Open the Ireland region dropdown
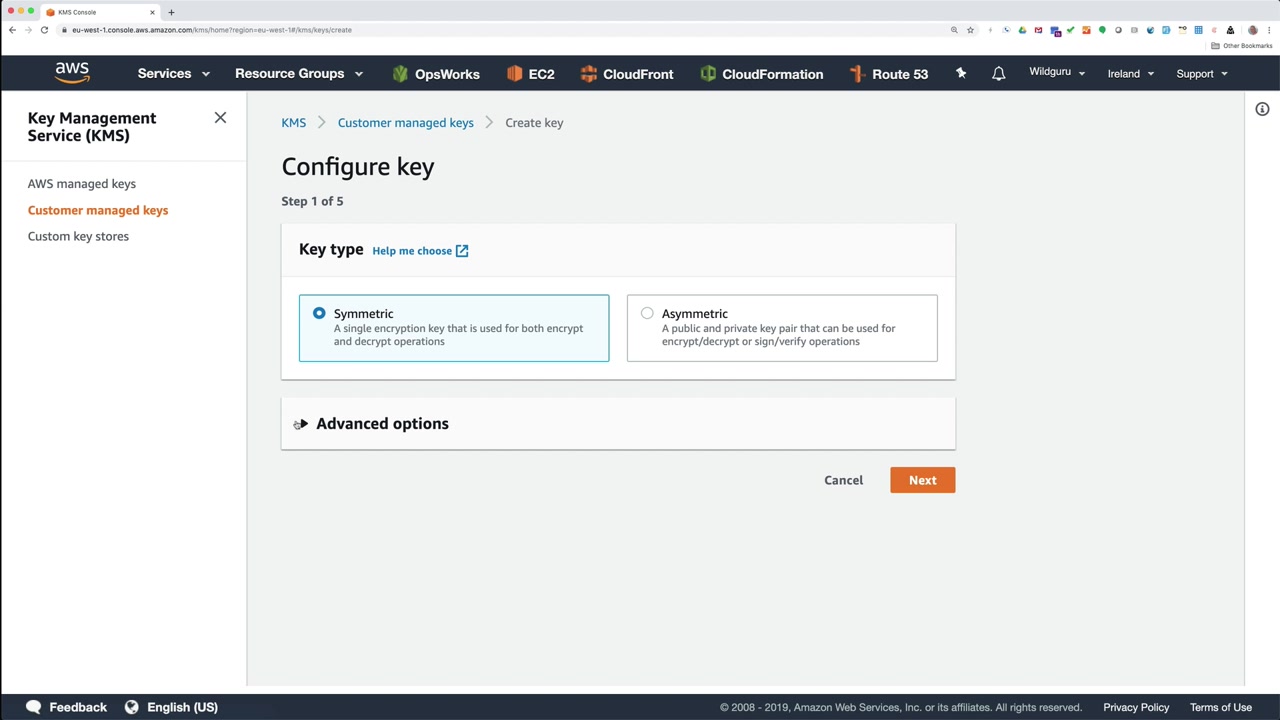This screenshot has height=720, width=1280. click(1131, 74)
